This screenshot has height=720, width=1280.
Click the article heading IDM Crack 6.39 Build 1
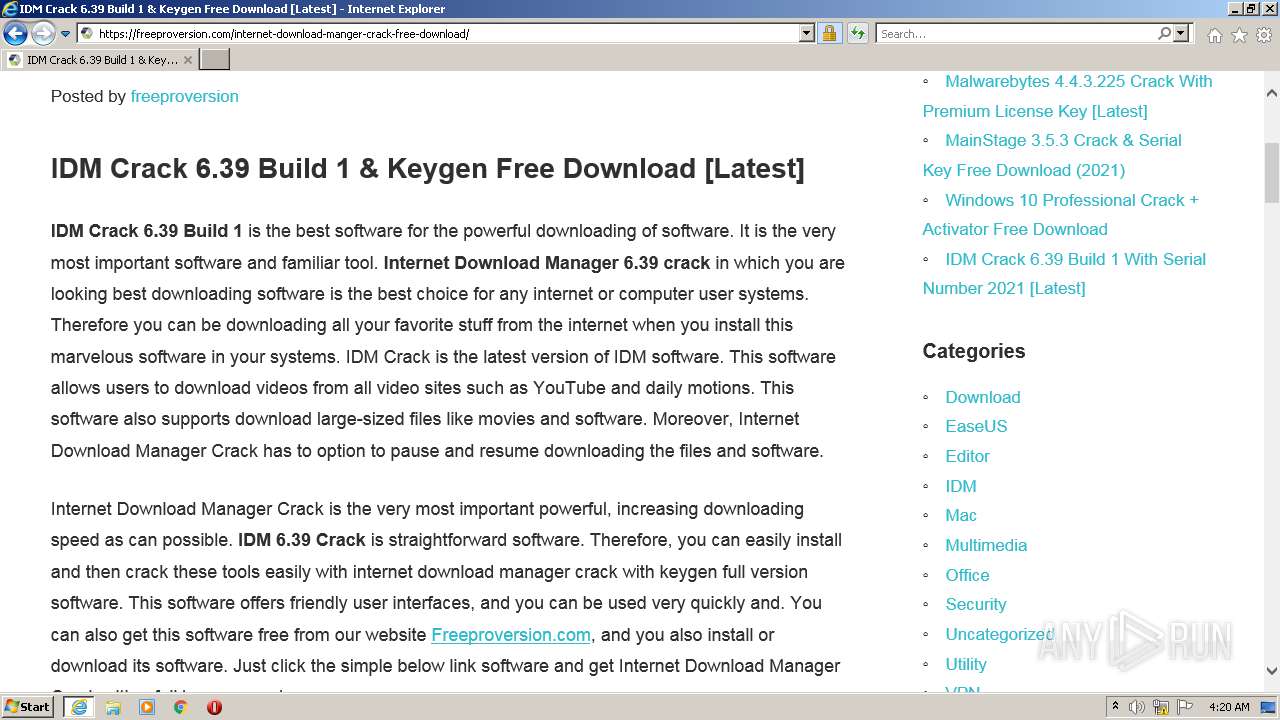(428, 169)
